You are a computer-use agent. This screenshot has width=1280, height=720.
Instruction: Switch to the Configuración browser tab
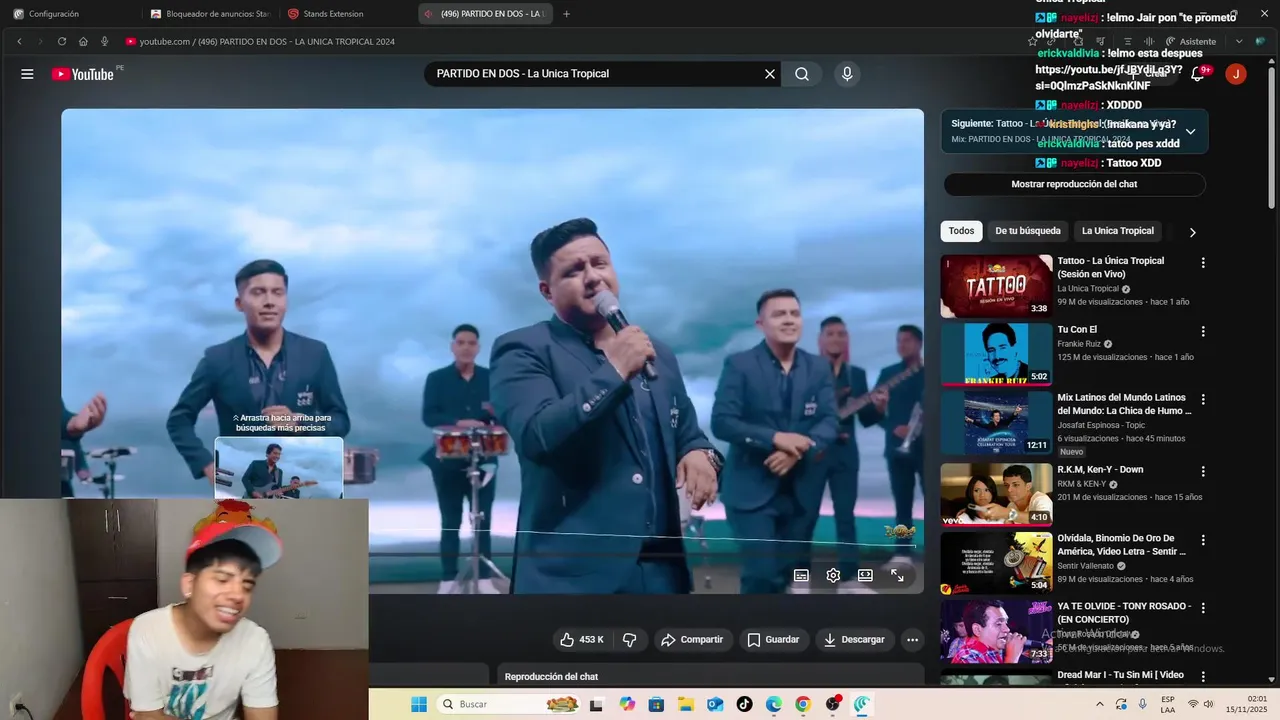(70, 14)
